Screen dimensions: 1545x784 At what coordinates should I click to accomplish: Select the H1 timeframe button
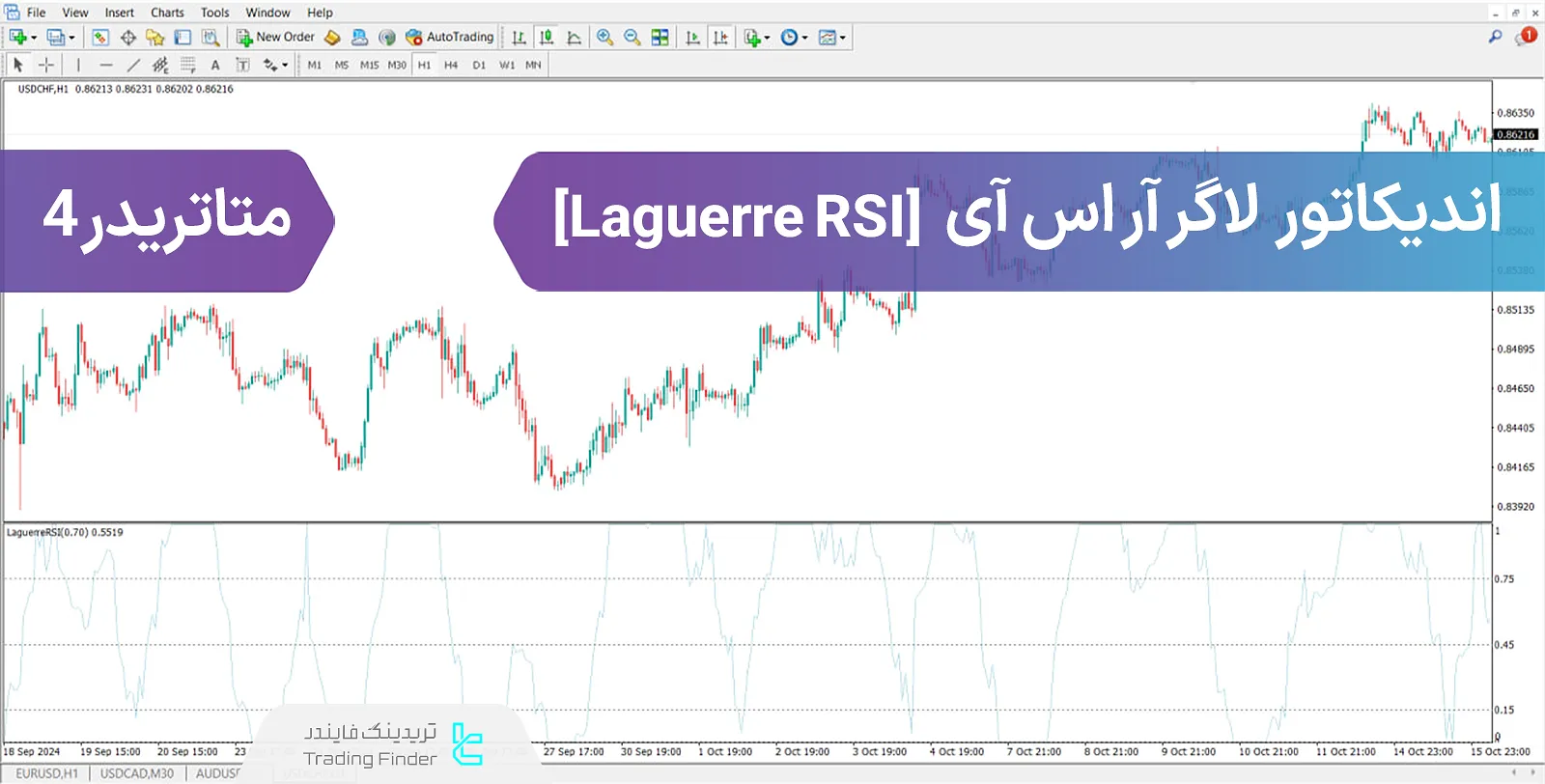425,65
